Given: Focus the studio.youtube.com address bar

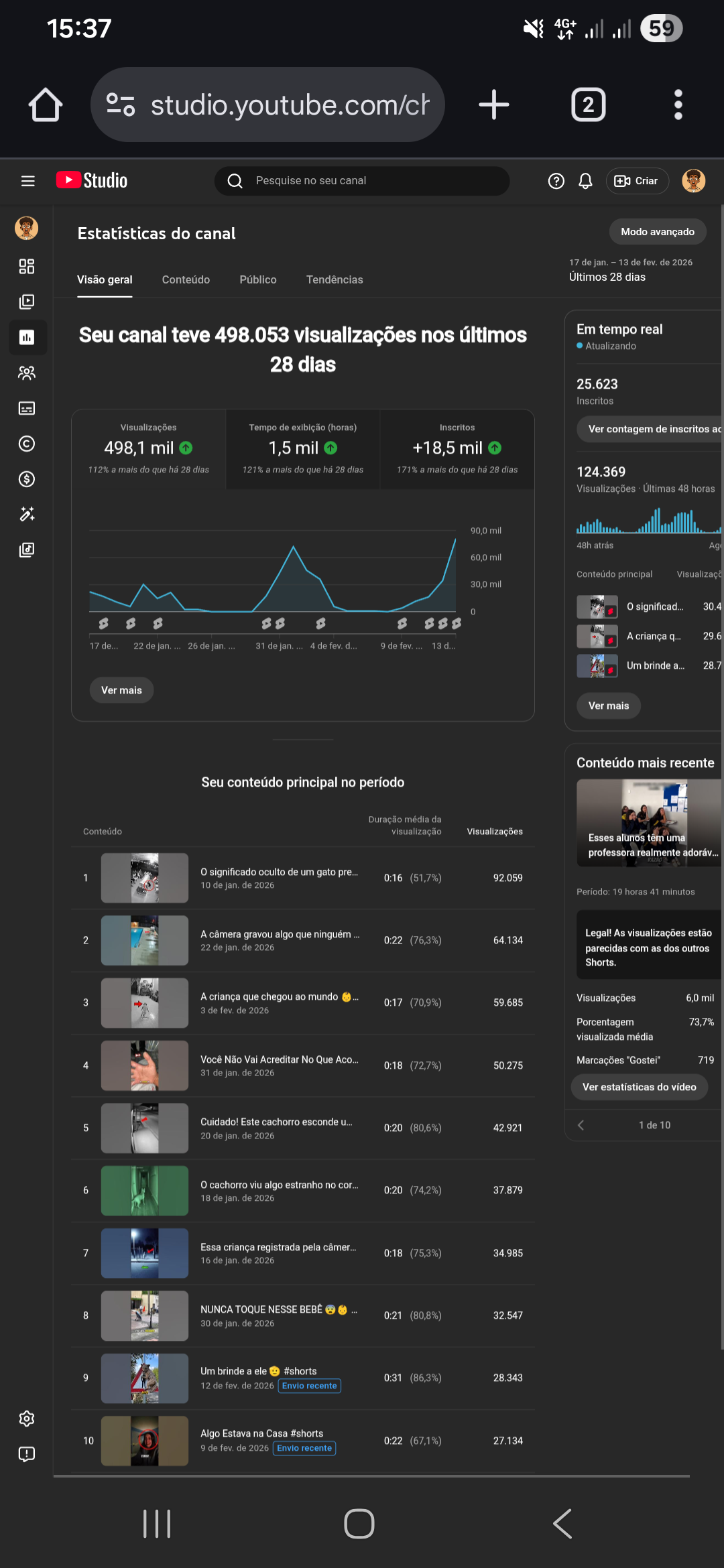Looking at the screenshot, I should (267, 105).
